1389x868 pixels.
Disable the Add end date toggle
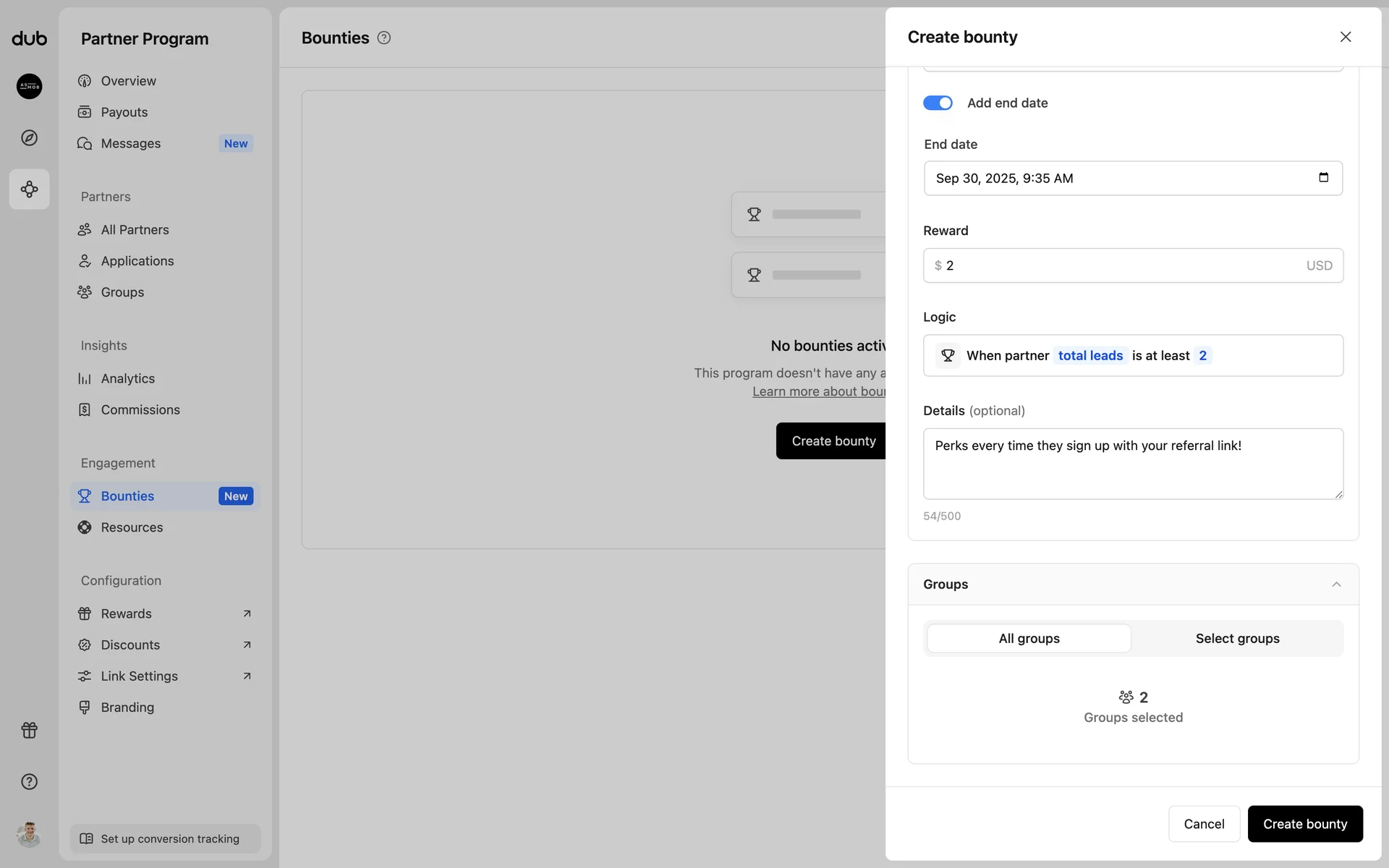(938, 103)
